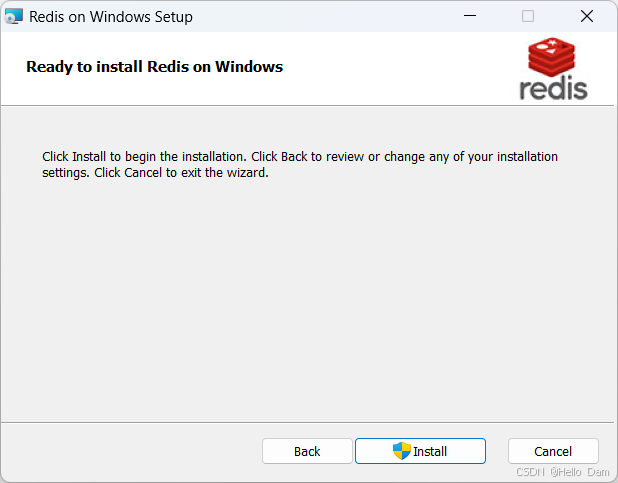This screenshot has width=618, height=483.
Task: Close the Redis on Windows Setup window
Action: pyautogui.click(x=587, y=17)
